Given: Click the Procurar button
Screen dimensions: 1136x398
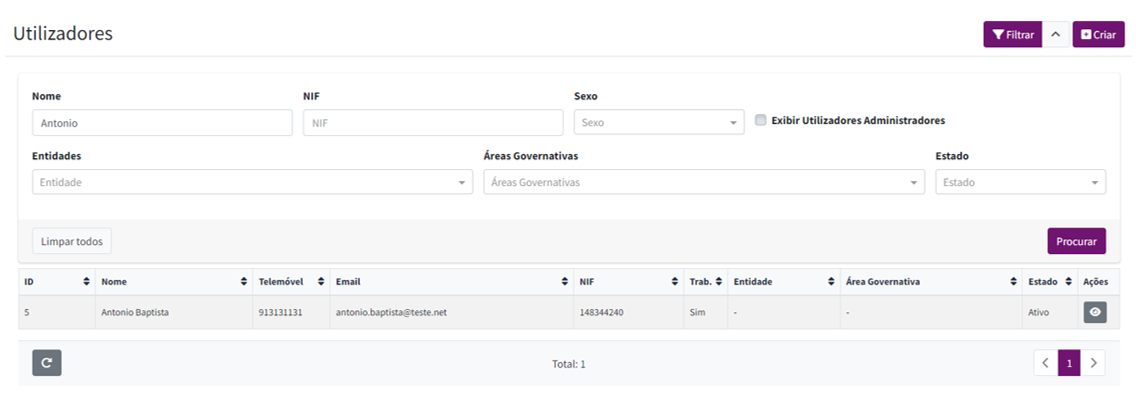Looking at the screenshot, I should [1077, 241].
